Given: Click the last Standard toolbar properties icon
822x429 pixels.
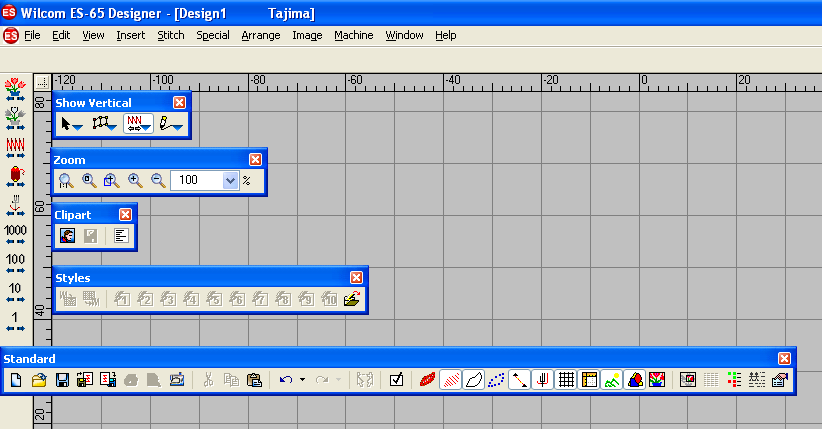Looking at the screenshot, I should click(x=780, y=380).
